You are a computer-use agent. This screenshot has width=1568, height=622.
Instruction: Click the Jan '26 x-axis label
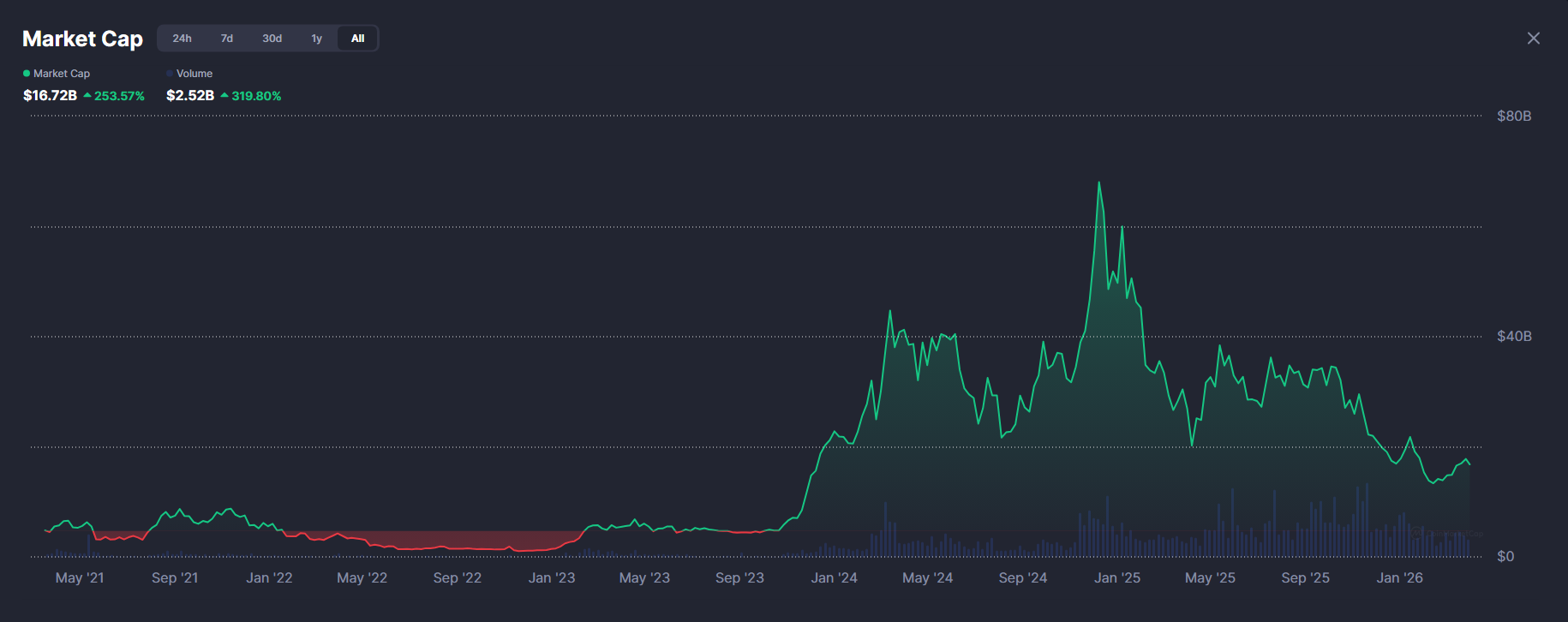(1399, 577)
